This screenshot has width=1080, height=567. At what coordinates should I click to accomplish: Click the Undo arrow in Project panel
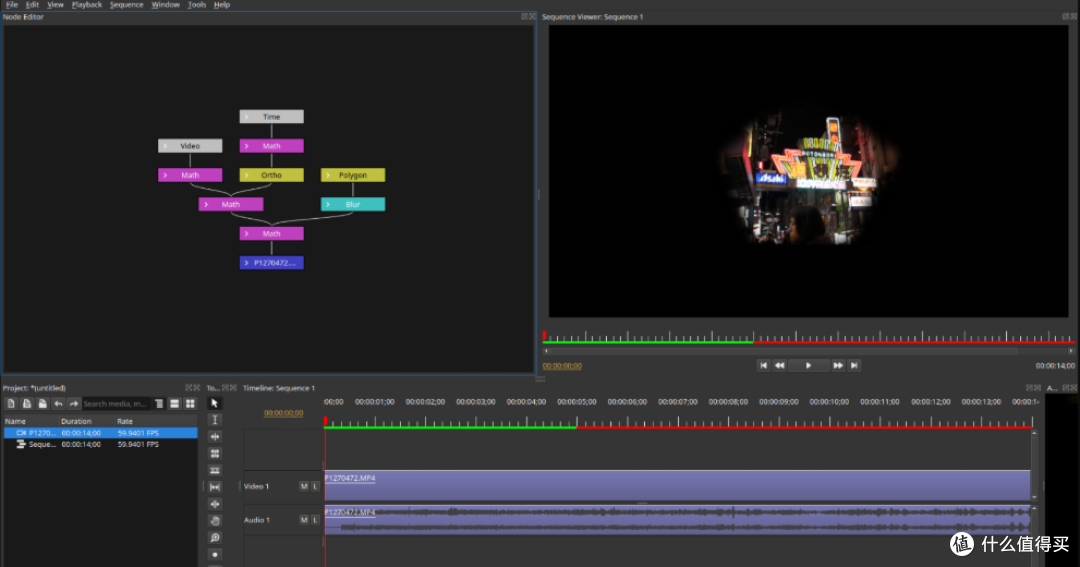[x=58, y=404]
